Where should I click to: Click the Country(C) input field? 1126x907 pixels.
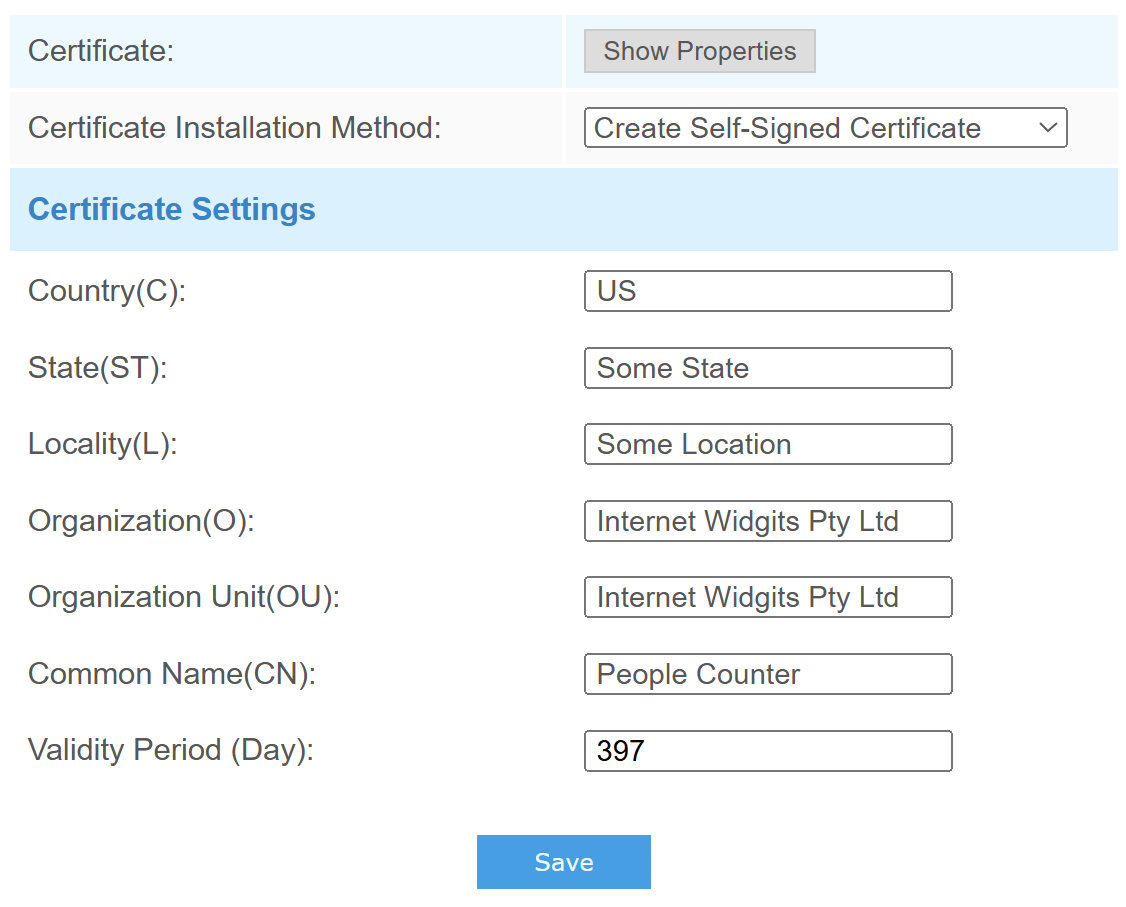tap(767, 291)
